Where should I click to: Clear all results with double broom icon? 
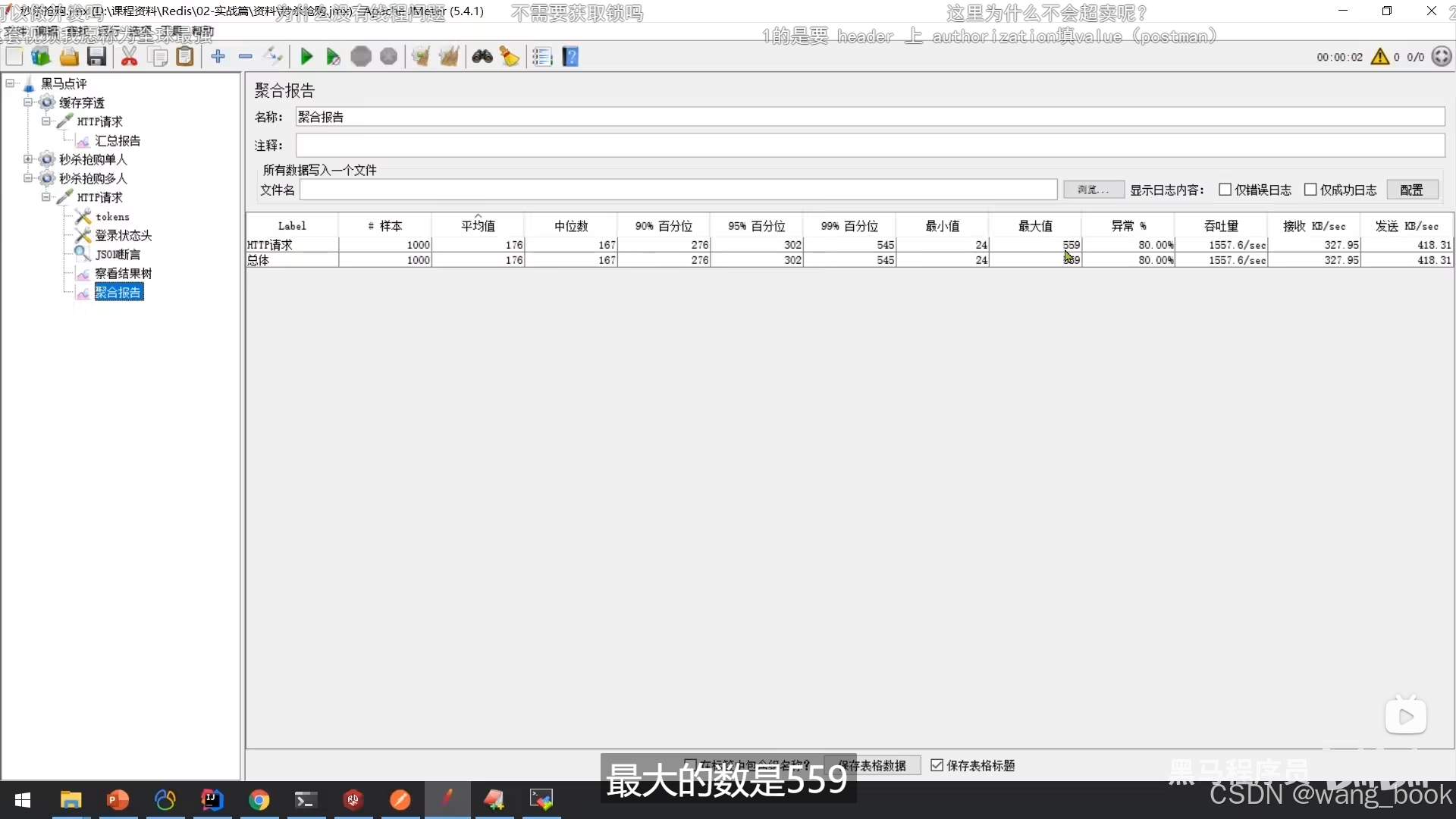(x=449, y=57)
